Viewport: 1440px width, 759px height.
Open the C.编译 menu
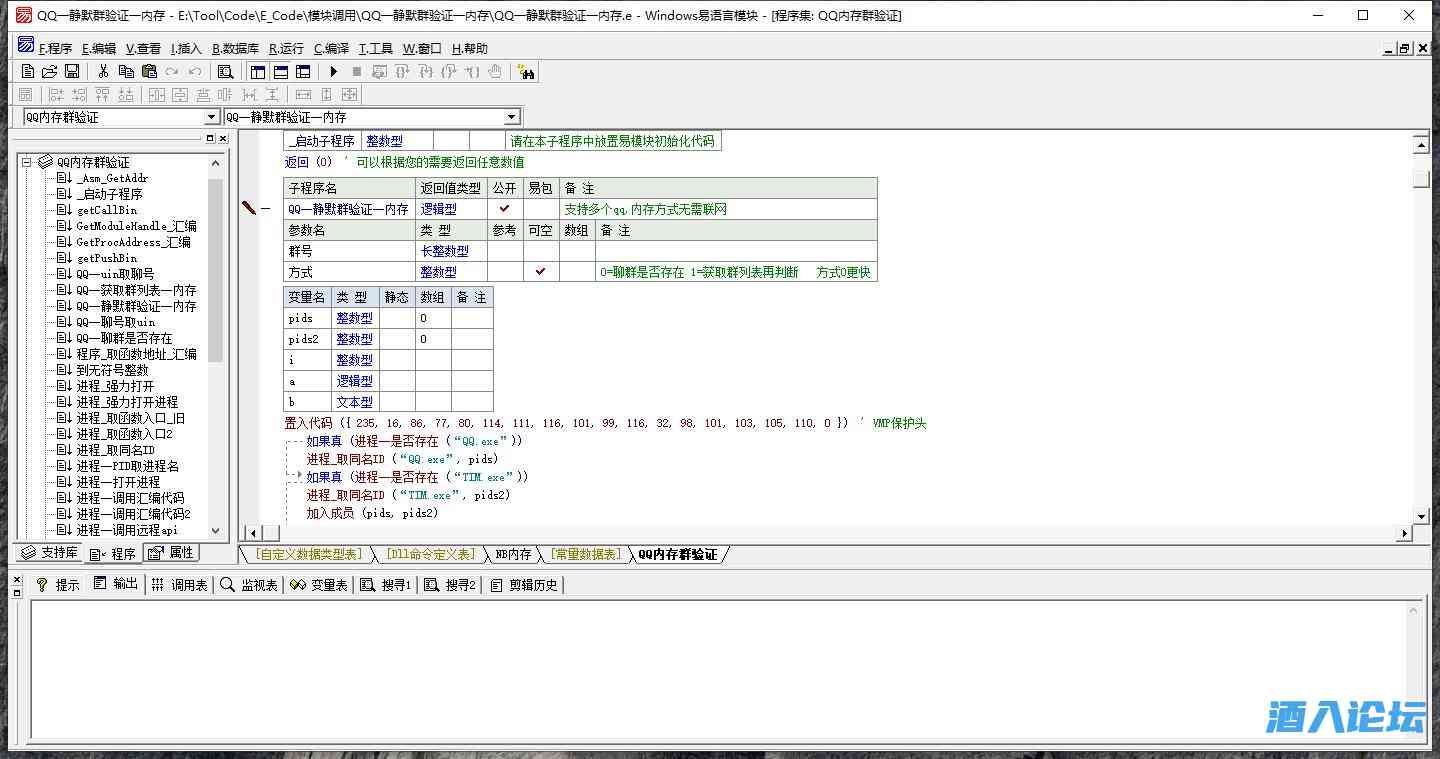(x=331, y=48)
